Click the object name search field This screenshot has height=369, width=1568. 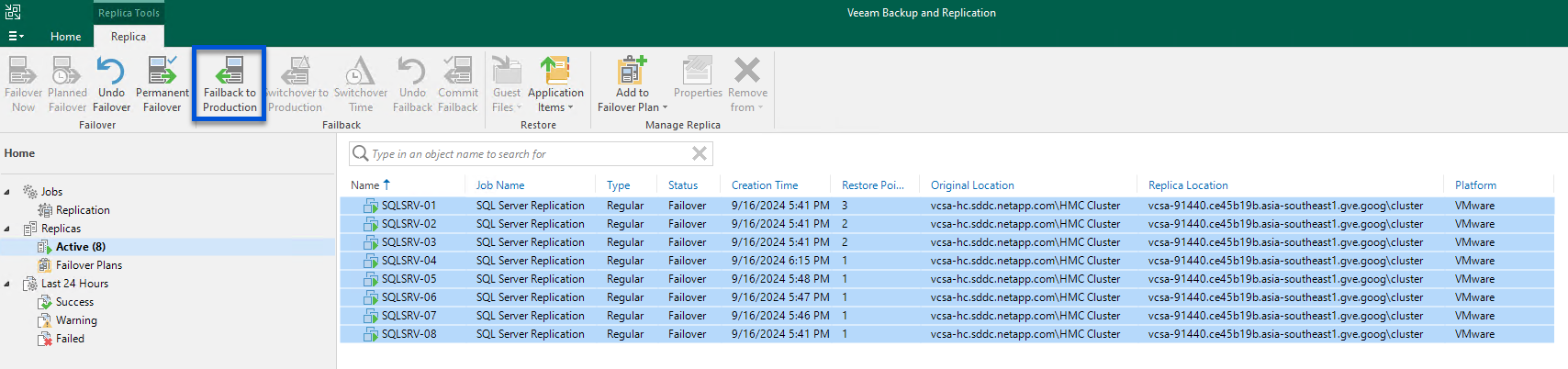click(x=523, y=153)
